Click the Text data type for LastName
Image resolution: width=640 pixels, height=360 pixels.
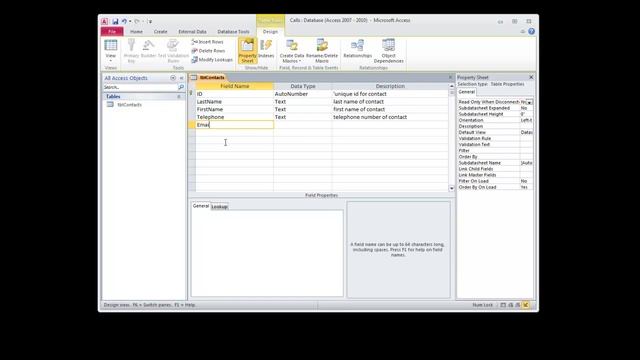303,102
